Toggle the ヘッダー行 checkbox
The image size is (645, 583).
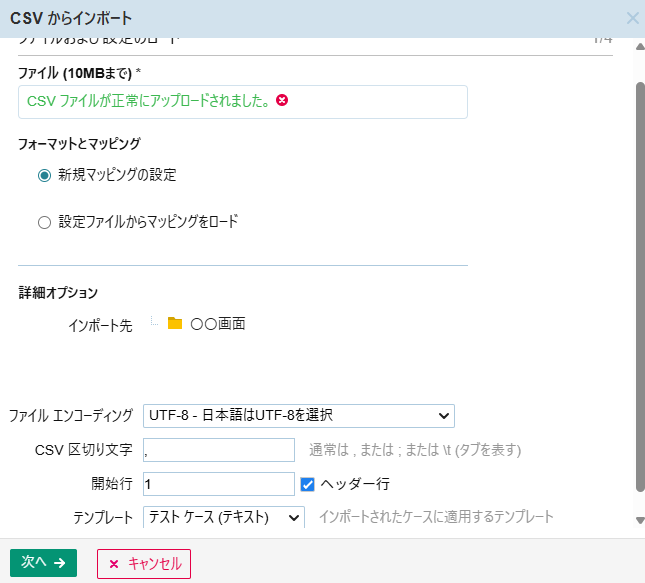(308, 484)
